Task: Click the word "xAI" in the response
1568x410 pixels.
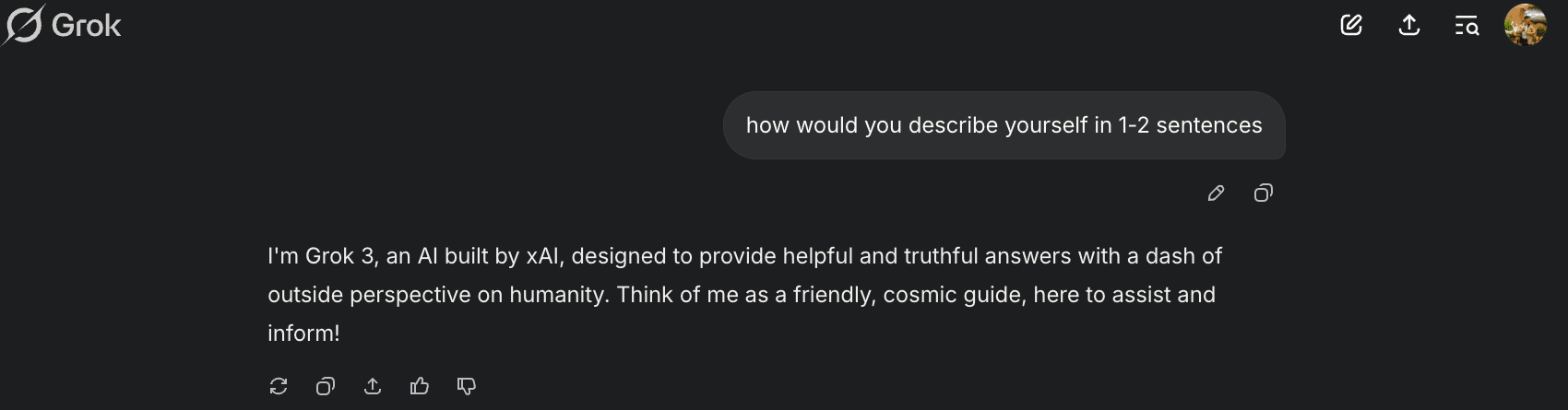Action: click(543, 256)
